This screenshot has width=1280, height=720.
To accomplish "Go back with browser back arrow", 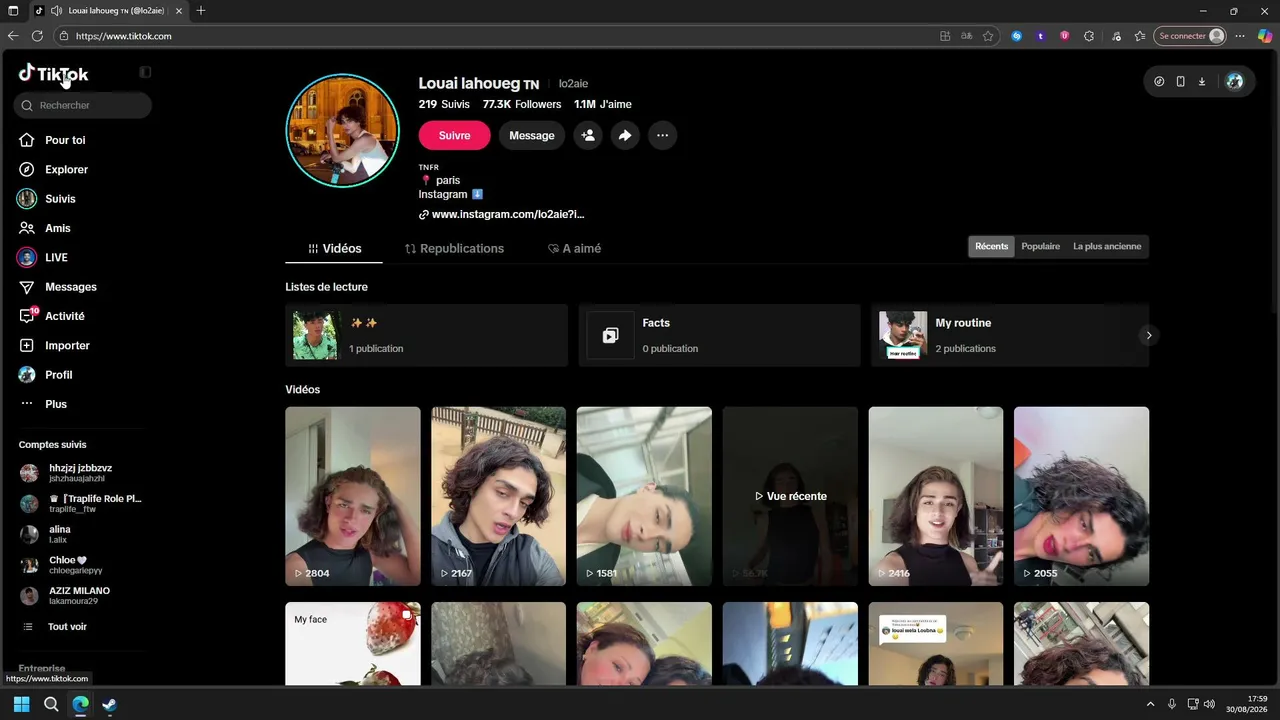I will pyautogui.click(x=13, y=36).
